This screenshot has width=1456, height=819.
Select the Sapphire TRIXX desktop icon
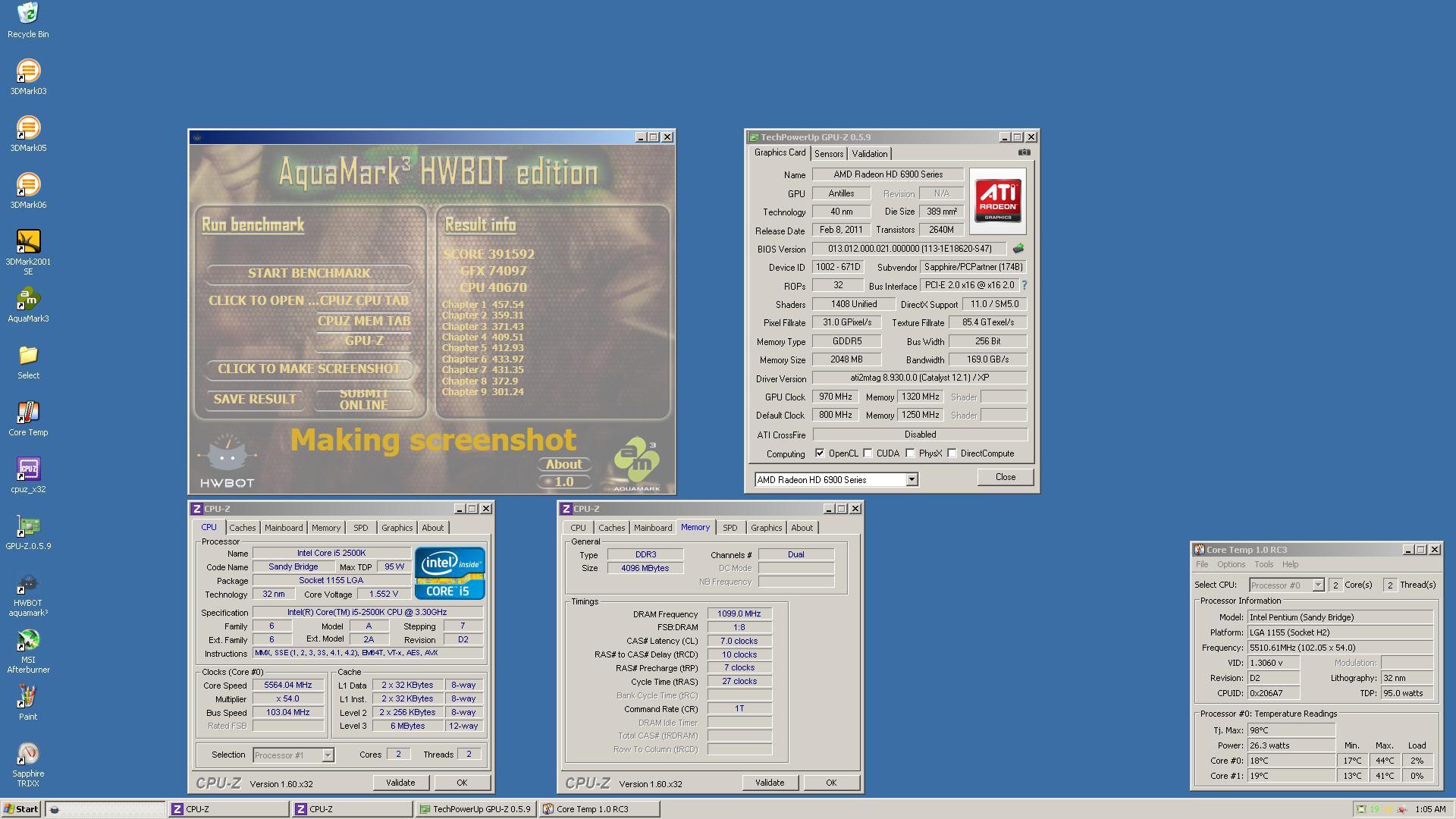(x=28, y=766)
